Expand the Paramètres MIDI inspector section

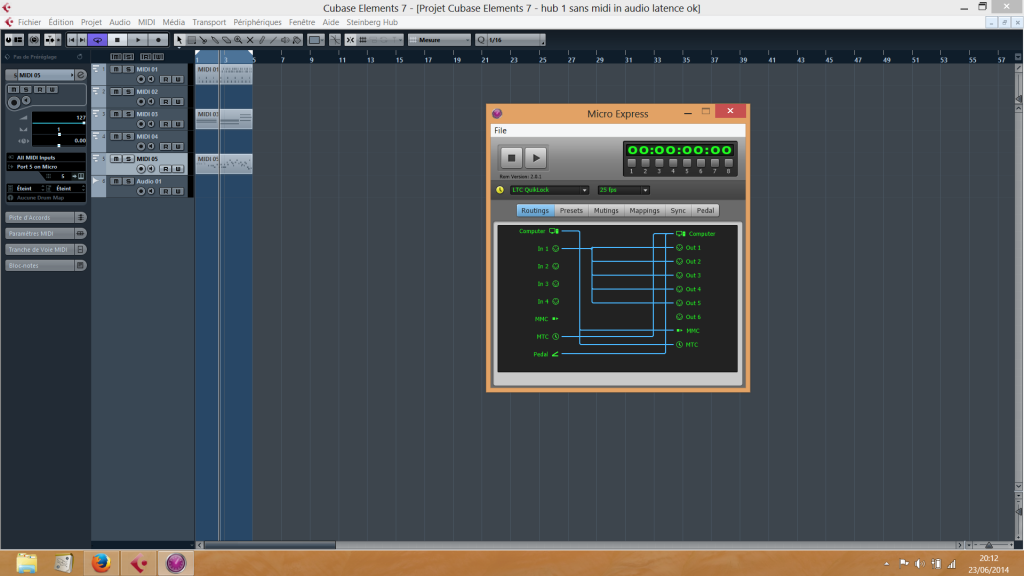coord(46,233)
